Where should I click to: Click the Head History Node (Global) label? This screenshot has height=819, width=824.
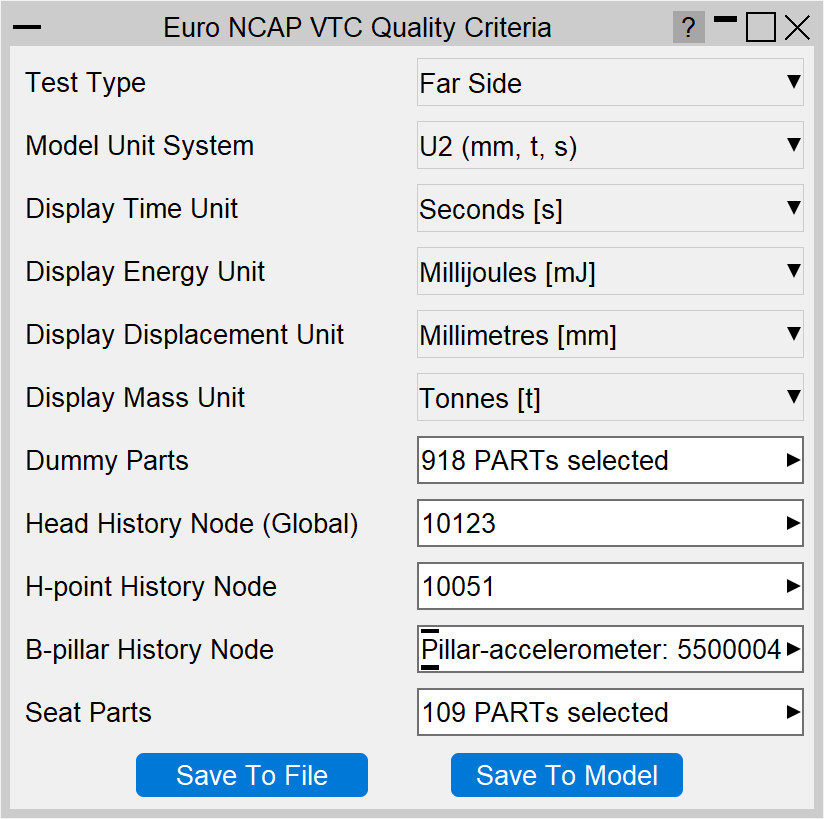click(192, 524)
